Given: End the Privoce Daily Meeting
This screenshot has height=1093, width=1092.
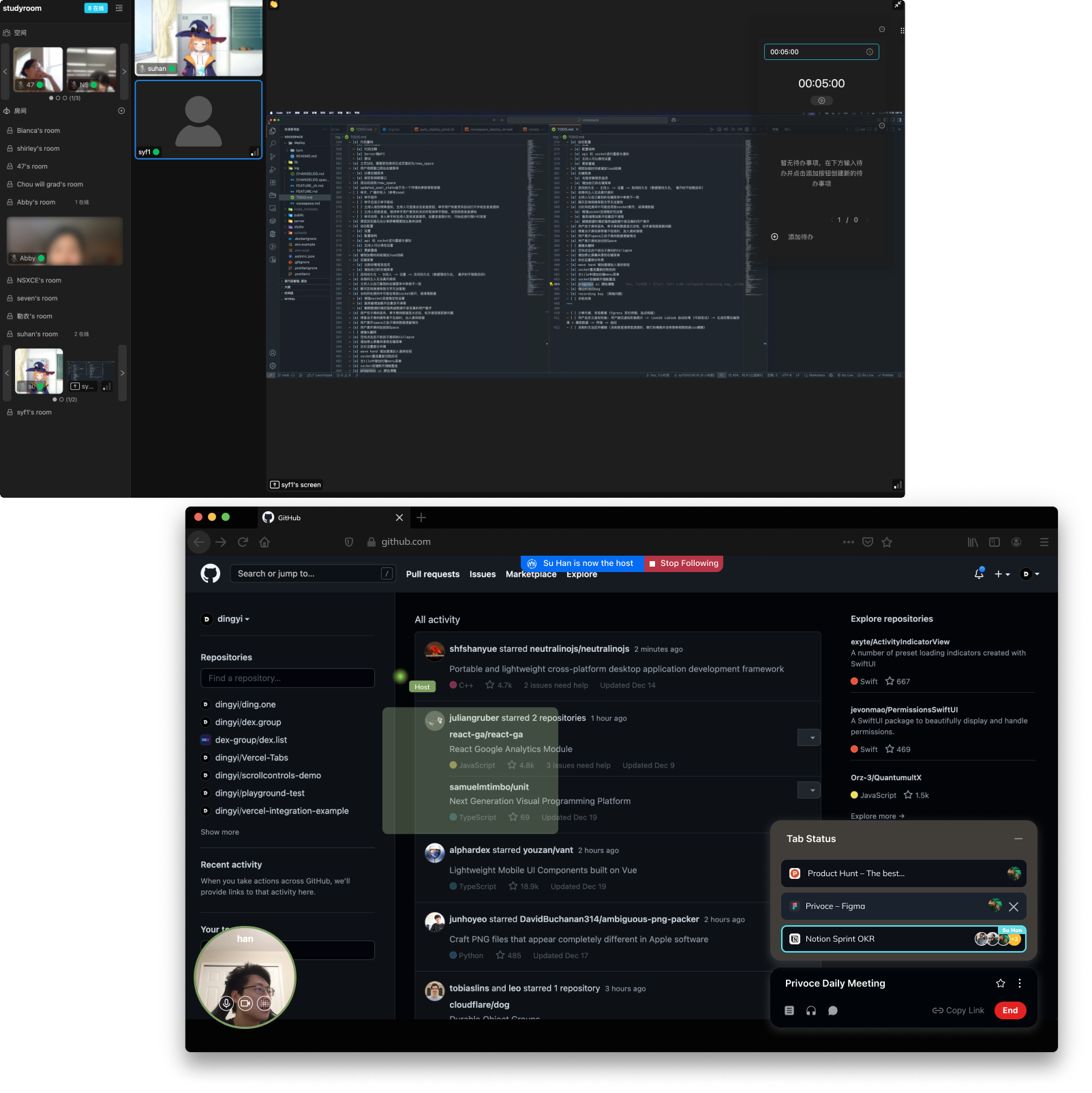Looking at the screenshot, I should [1010, 1010].
